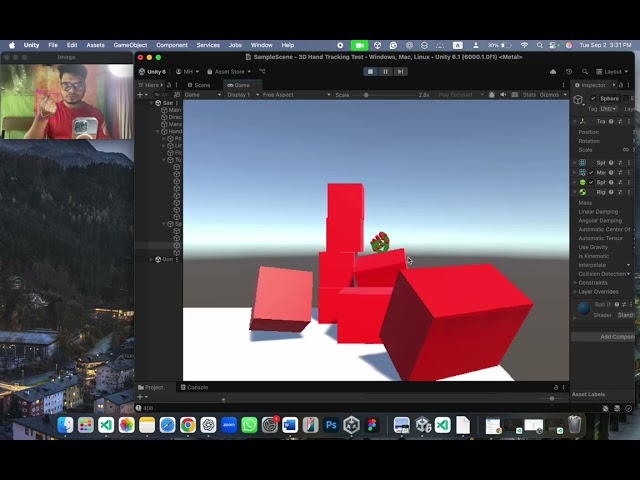Image resolution: width=640 pixels, height=480 pixels.
Task: Open Photoshop from the Dock
Action: point(331,425)
